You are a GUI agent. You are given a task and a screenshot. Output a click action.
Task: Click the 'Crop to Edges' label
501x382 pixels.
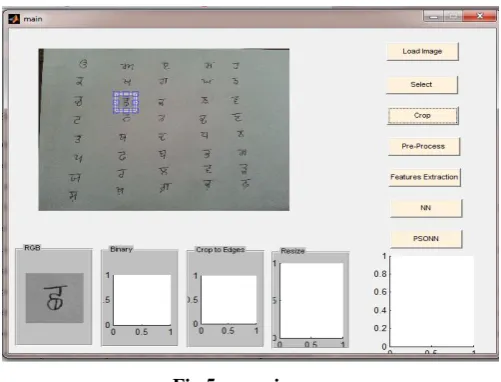[220, 249]
